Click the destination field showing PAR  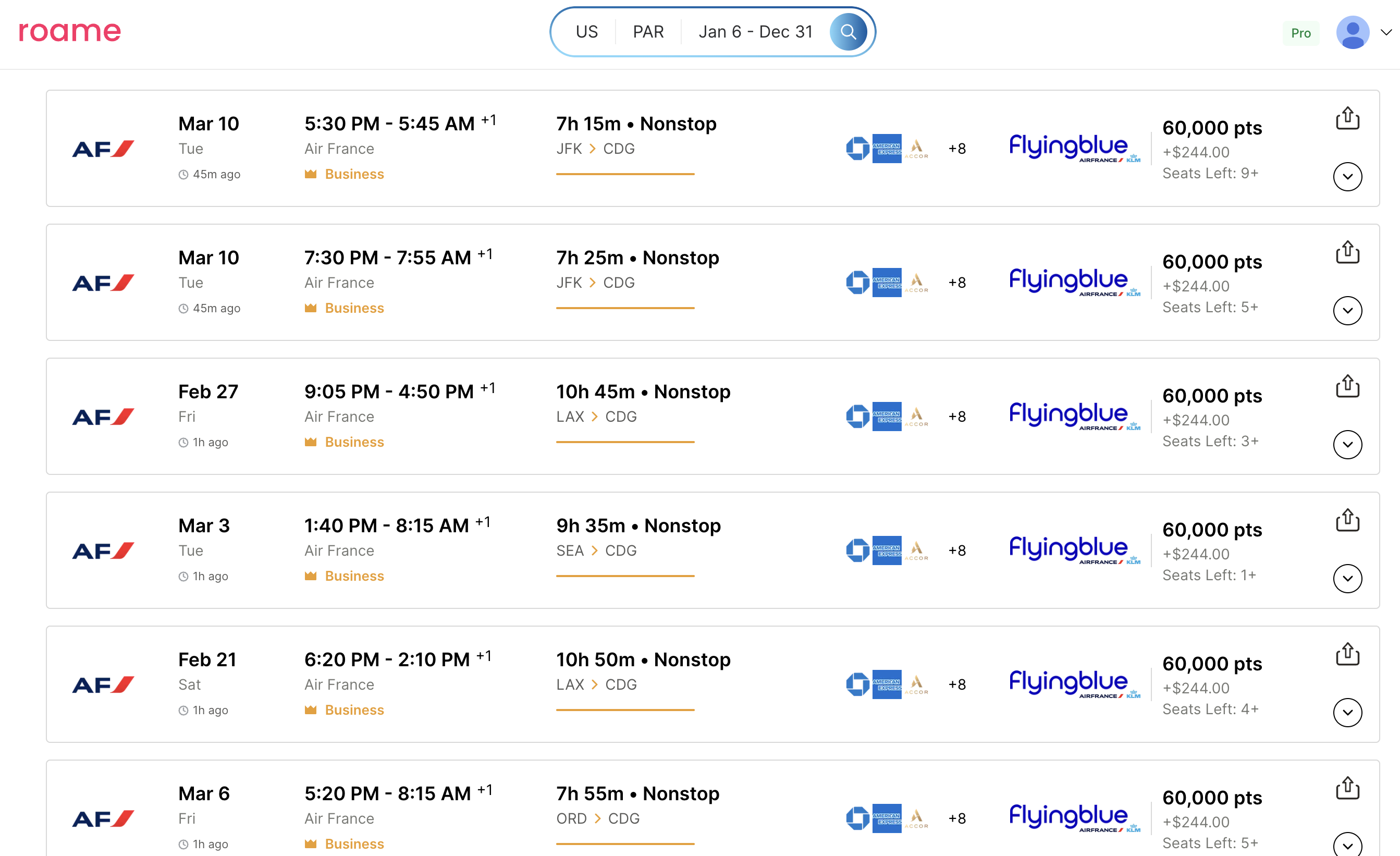pos(648,32)
